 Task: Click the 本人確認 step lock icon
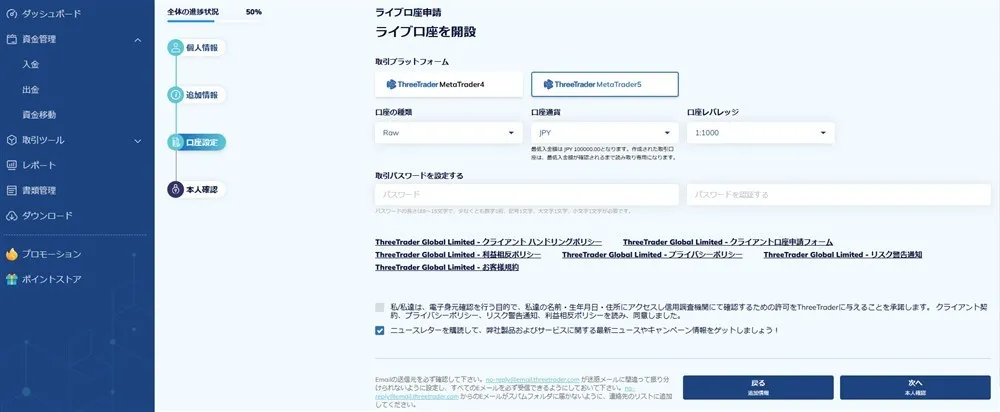(175, 189)
